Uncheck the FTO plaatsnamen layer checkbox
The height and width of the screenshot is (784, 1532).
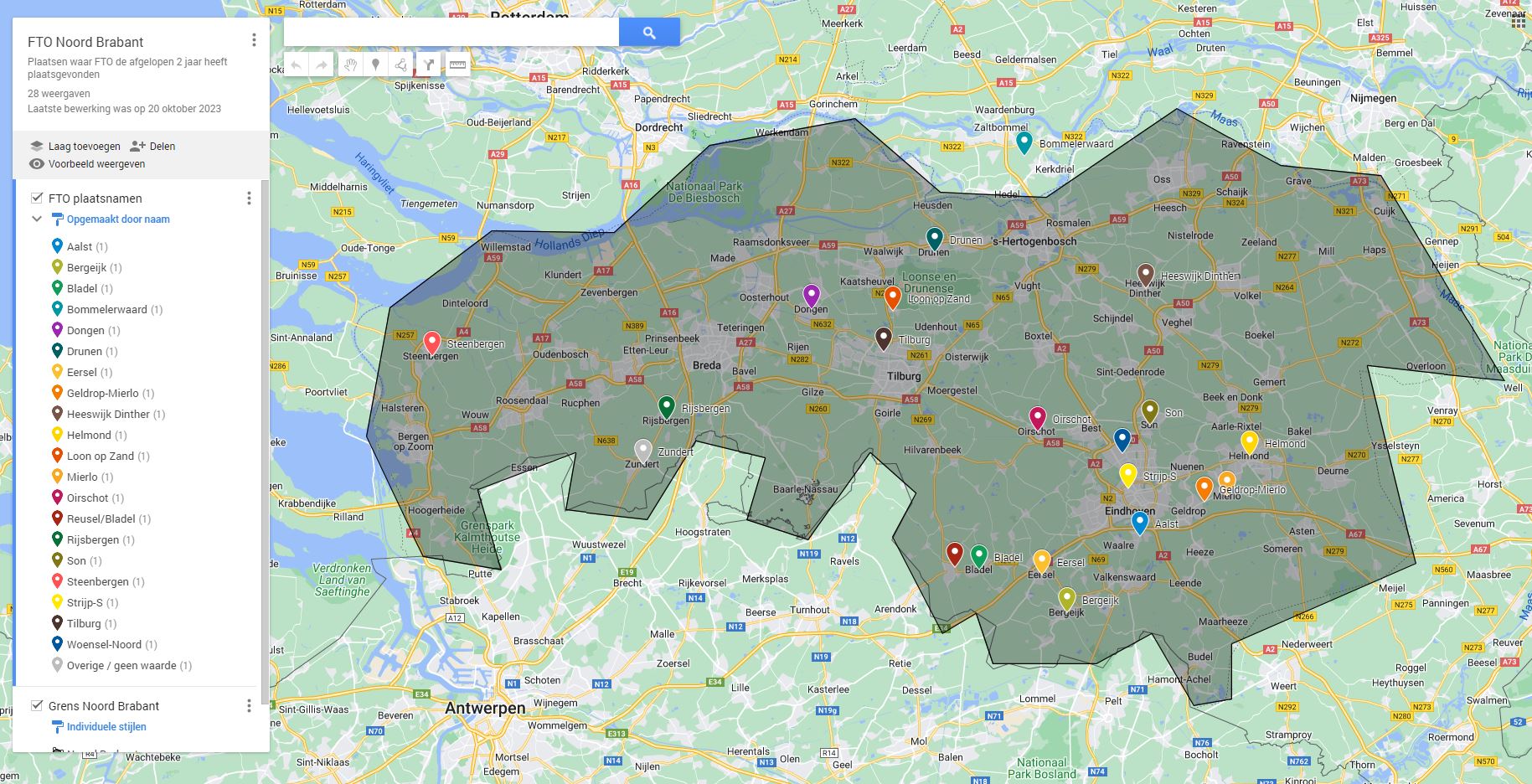coord(37,198)
